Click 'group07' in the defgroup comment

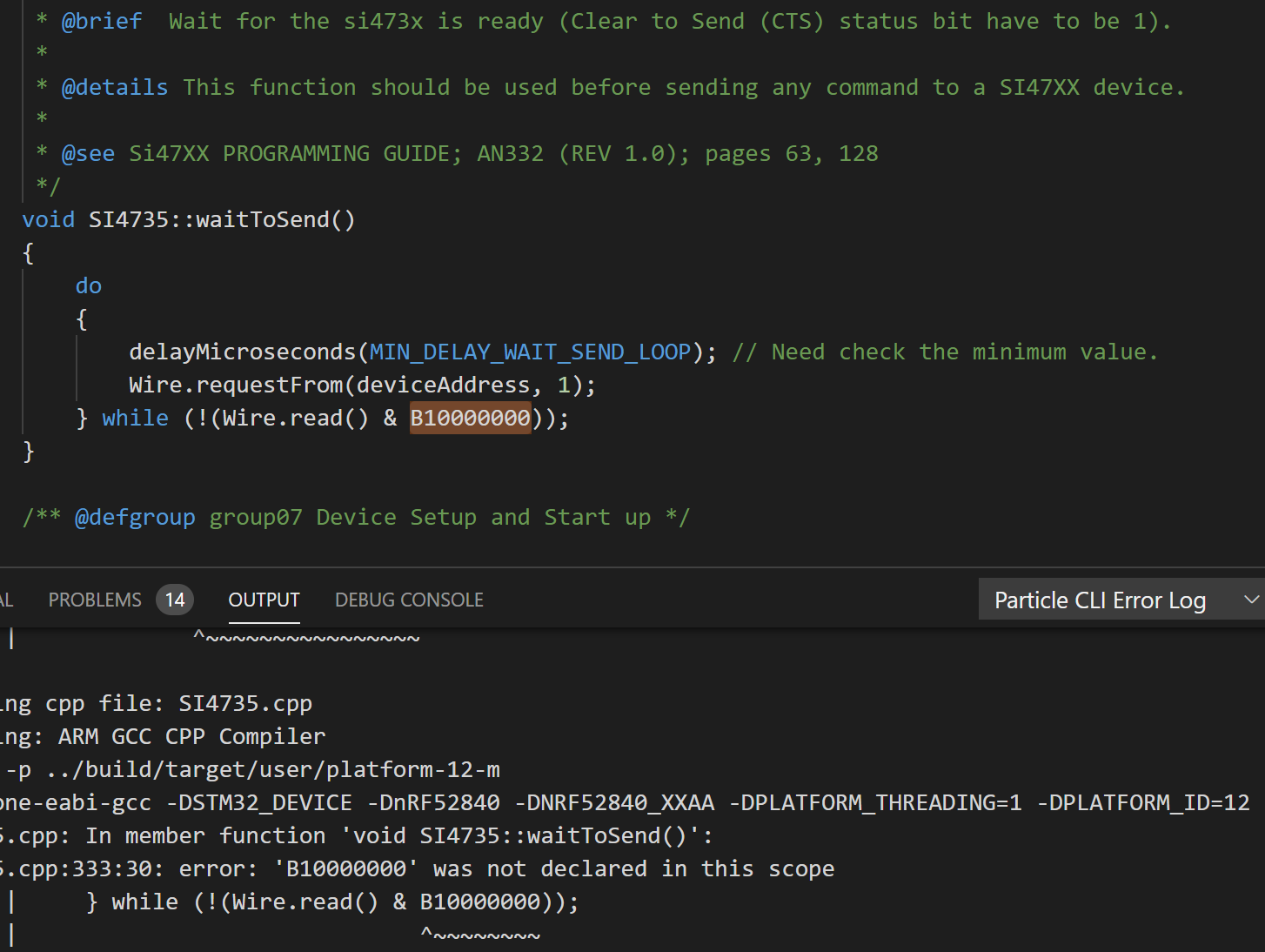click(256, 517)
